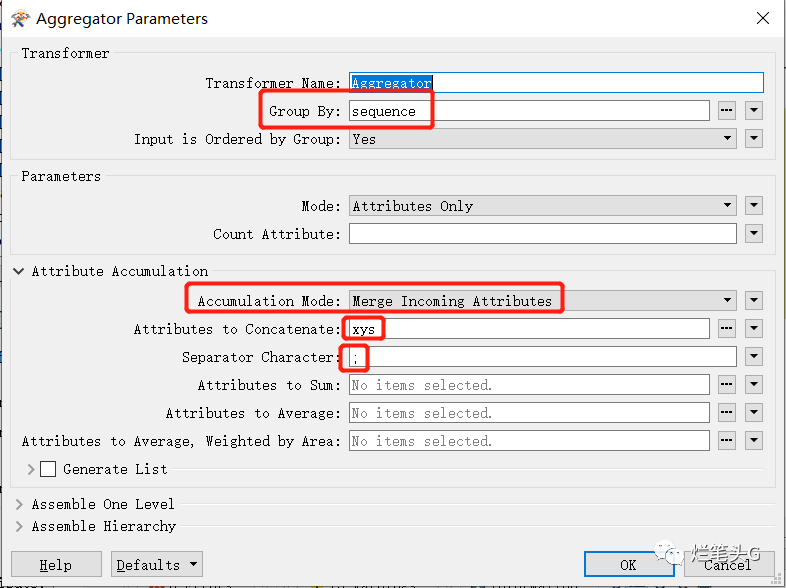
Task: Open arrow menu for Weighted by Area
Action: pos(754,441)
